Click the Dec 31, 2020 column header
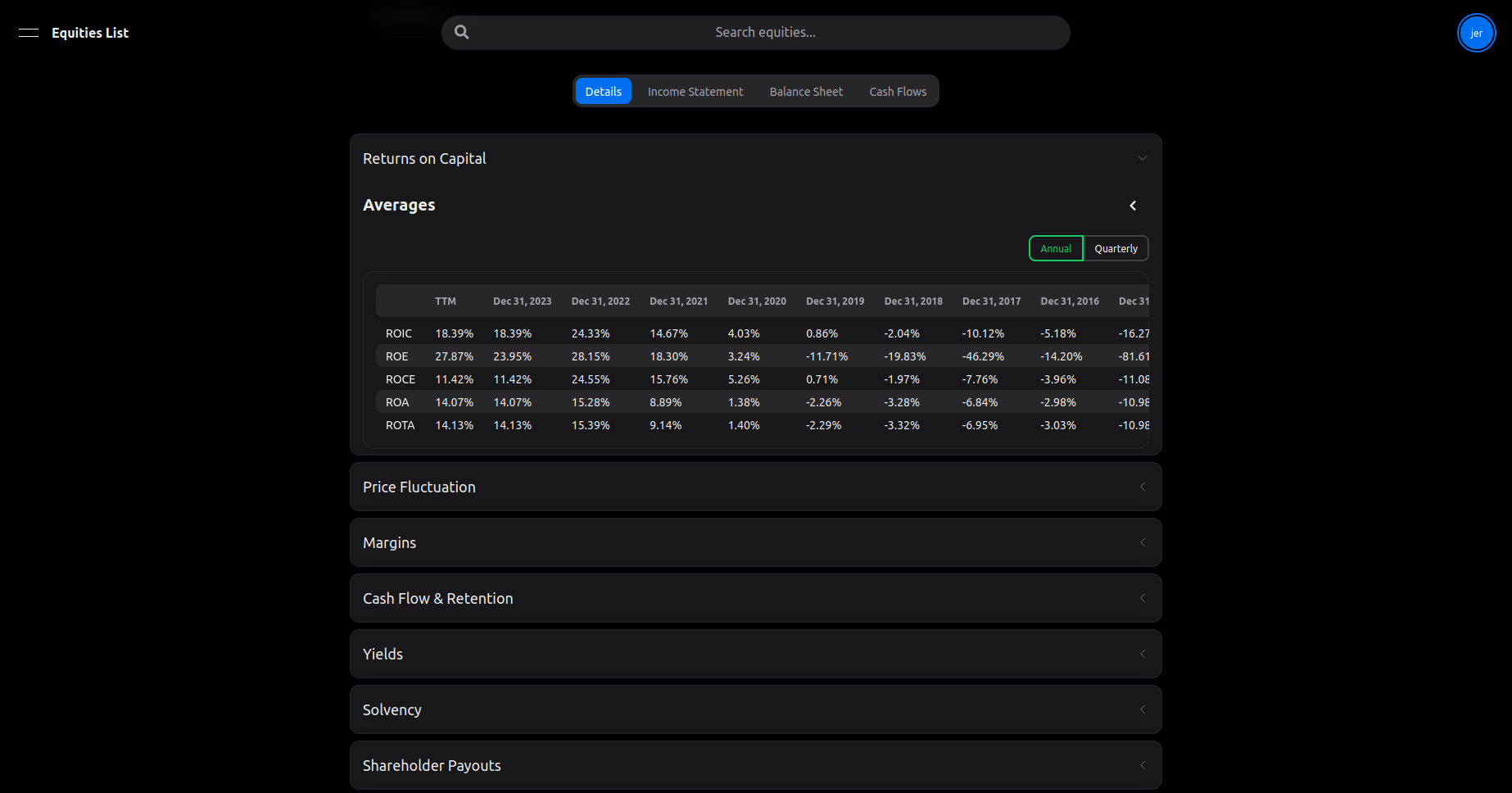This screenshot has height=793, width=1512. [757, 301]
